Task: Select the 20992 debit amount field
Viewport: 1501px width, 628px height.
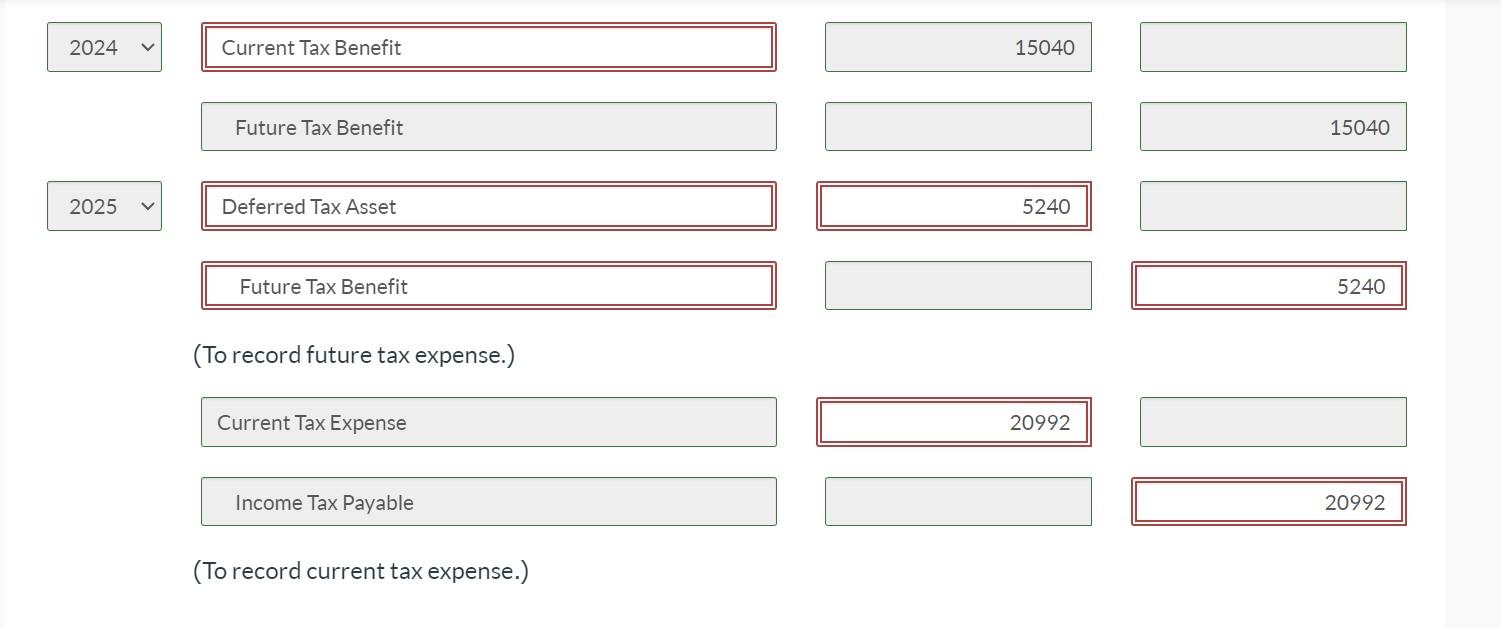Action: pos(954,421)
